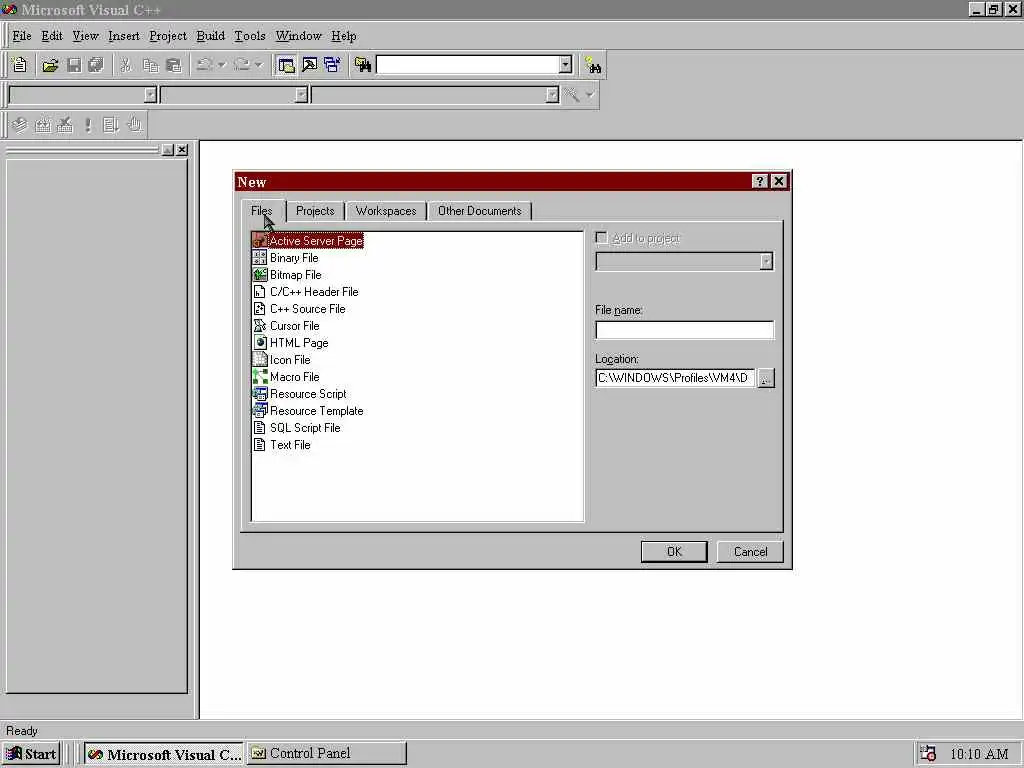The height and width of the screenshot is (768, 1024).
Task: Click the Go debug icon
Action: [110, 125]
